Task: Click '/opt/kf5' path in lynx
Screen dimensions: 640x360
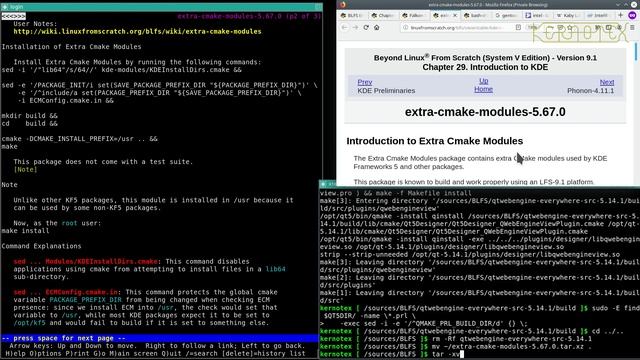Action: [x=29, y=323]
